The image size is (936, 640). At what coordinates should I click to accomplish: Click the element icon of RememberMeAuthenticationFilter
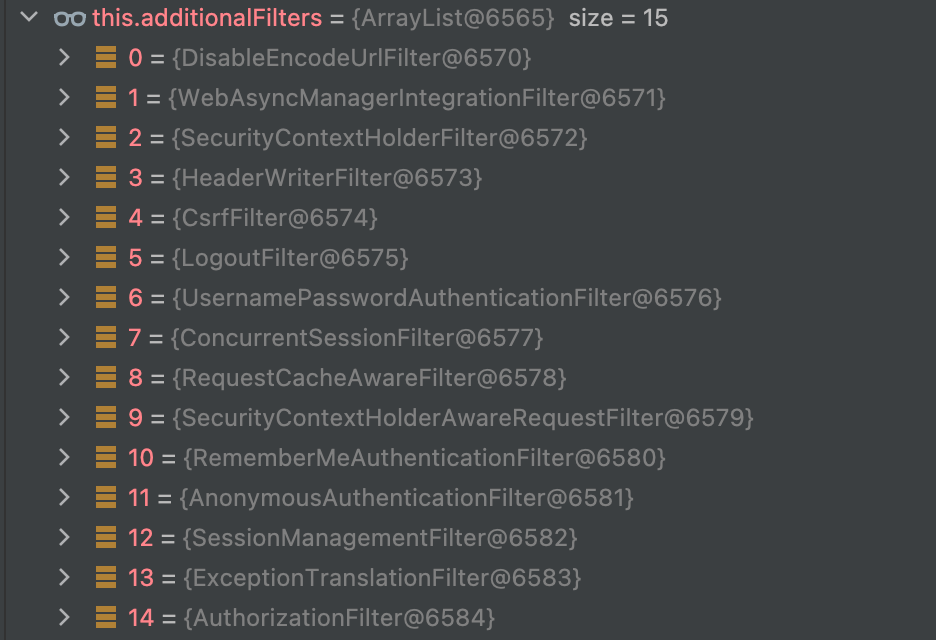pos(106,458)
